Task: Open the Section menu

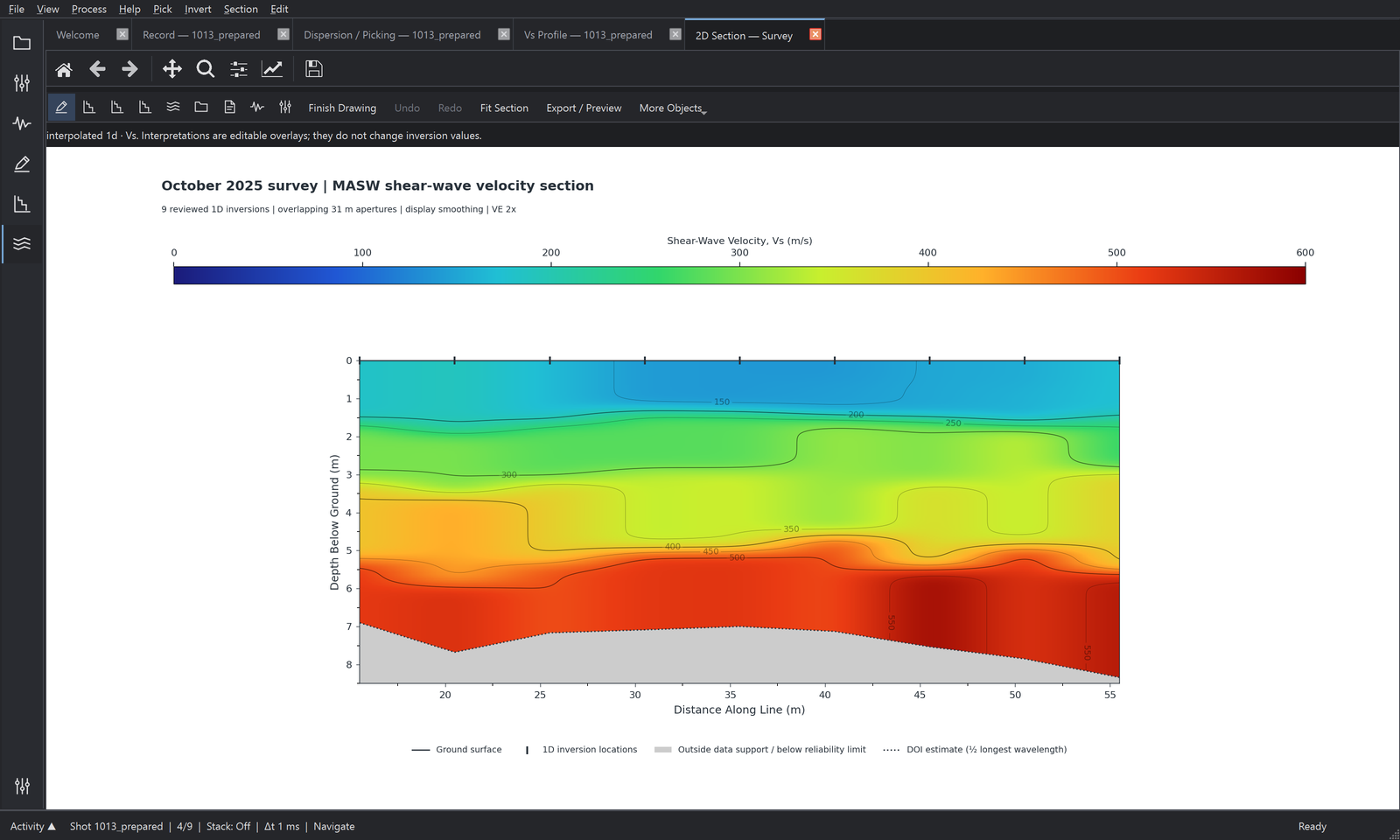Action: tap(241, 9)
